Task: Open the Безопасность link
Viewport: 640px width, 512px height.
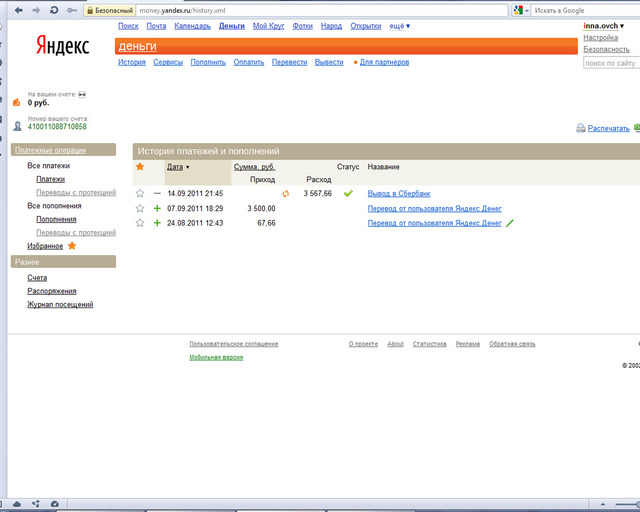Action: coord(606,49)
